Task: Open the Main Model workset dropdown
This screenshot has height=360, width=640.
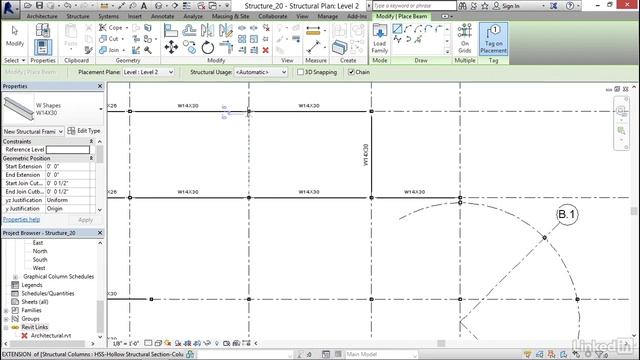Action: point(382,354)
